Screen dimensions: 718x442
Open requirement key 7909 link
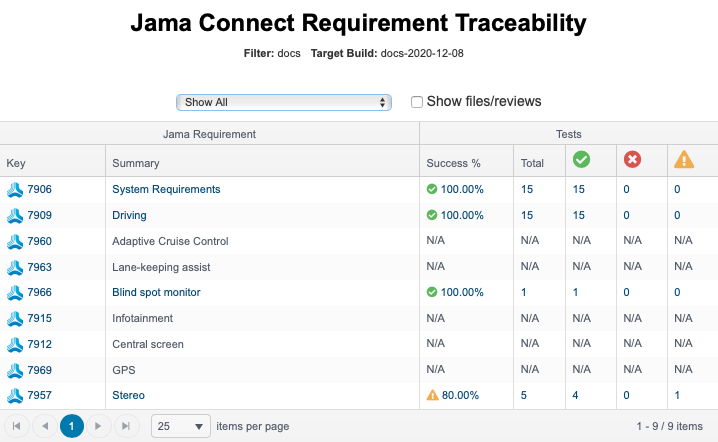[39, 215]
